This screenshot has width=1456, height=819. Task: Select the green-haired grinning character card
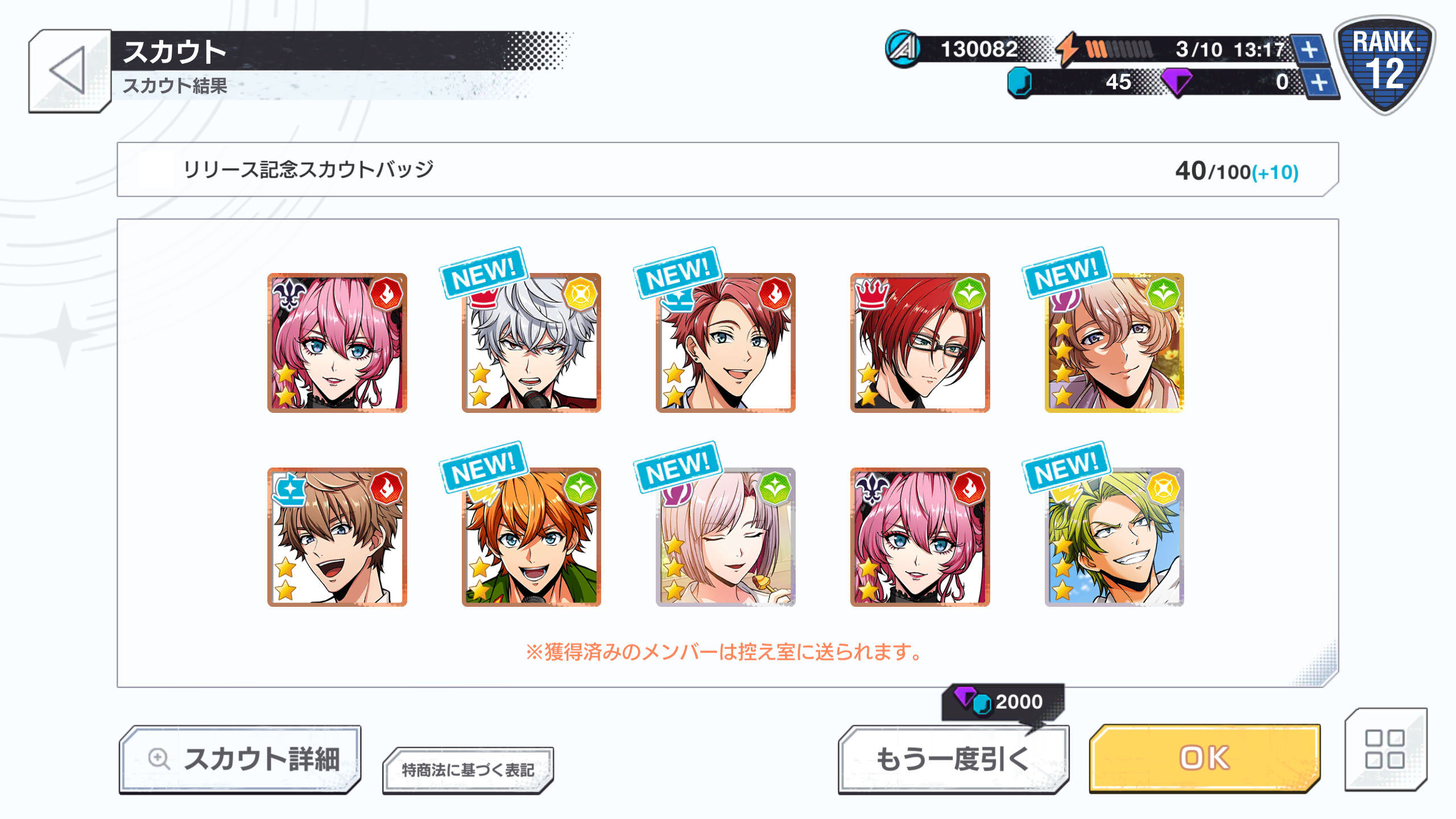(x=1114, y=537)
